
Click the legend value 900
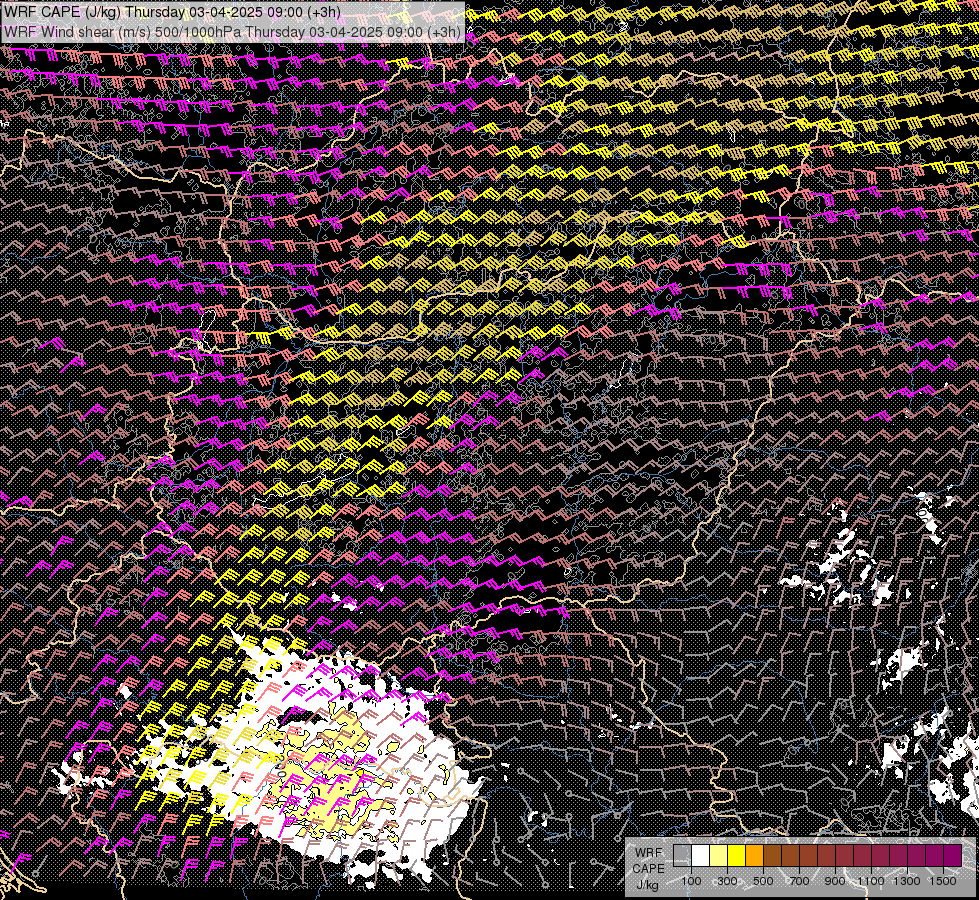pyautogui.click(x=835, y=881)
